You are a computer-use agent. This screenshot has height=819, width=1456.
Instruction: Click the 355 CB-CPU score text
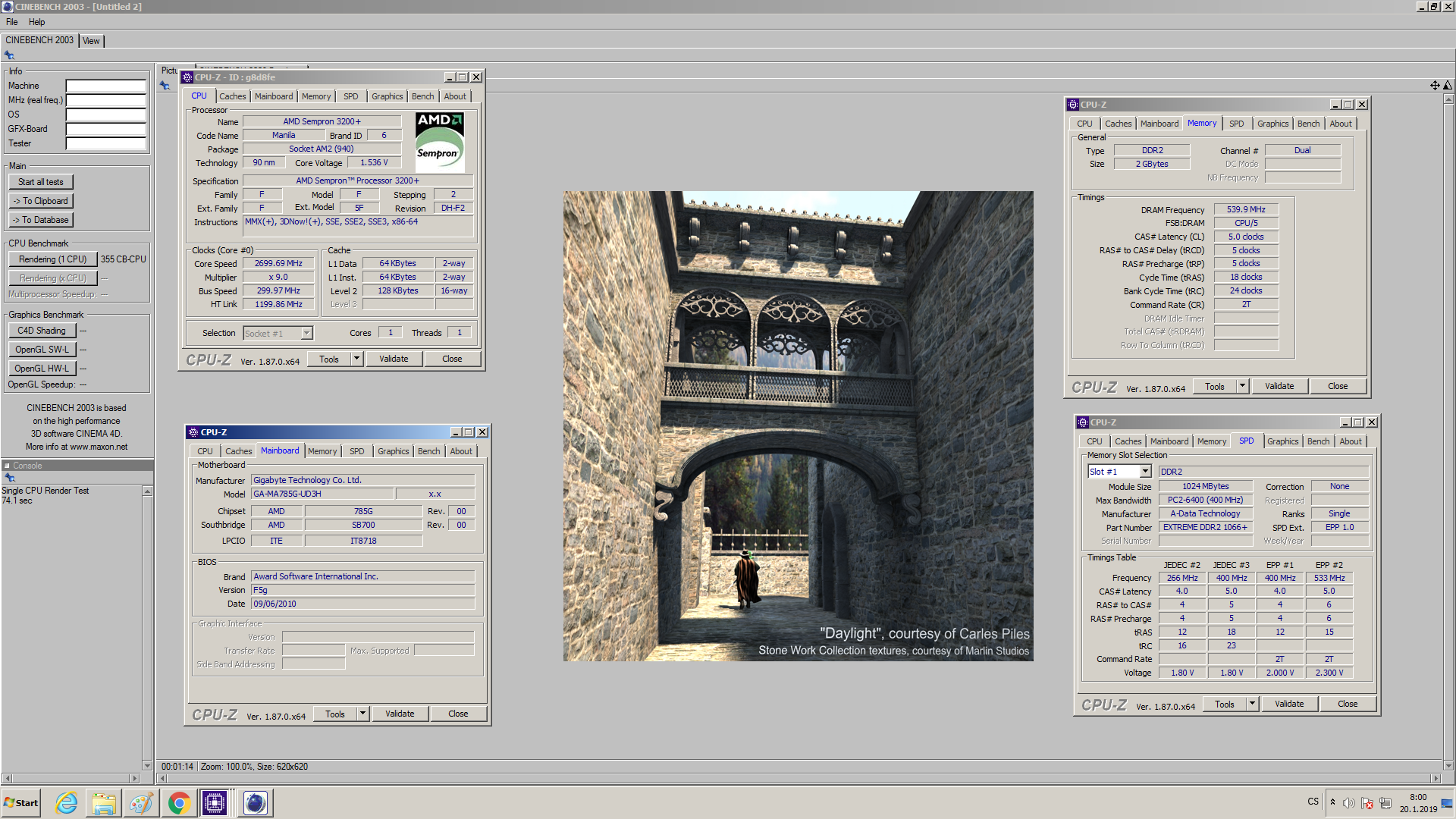point(124,259)
